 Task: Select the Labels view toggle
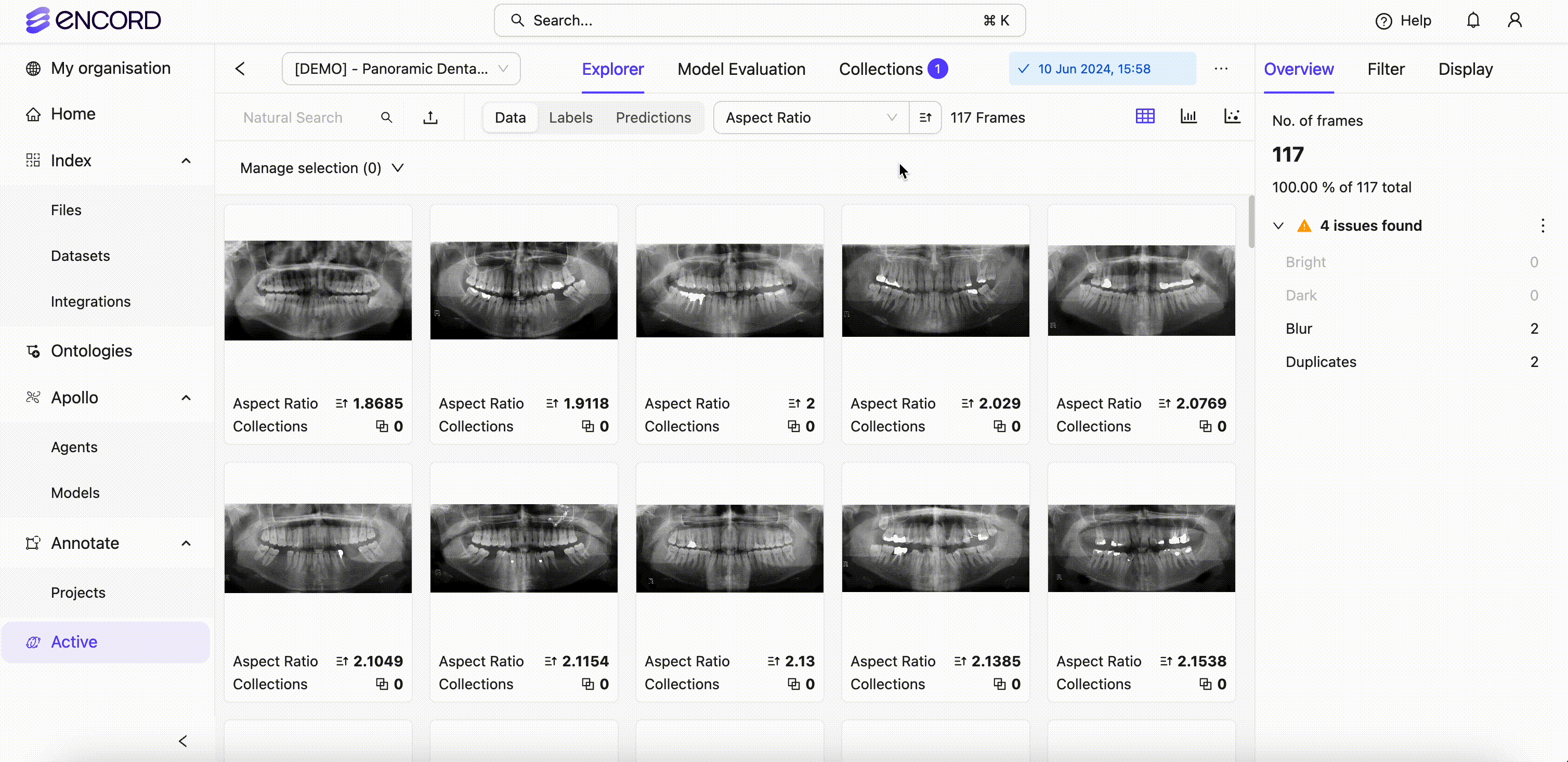[570, 117]
